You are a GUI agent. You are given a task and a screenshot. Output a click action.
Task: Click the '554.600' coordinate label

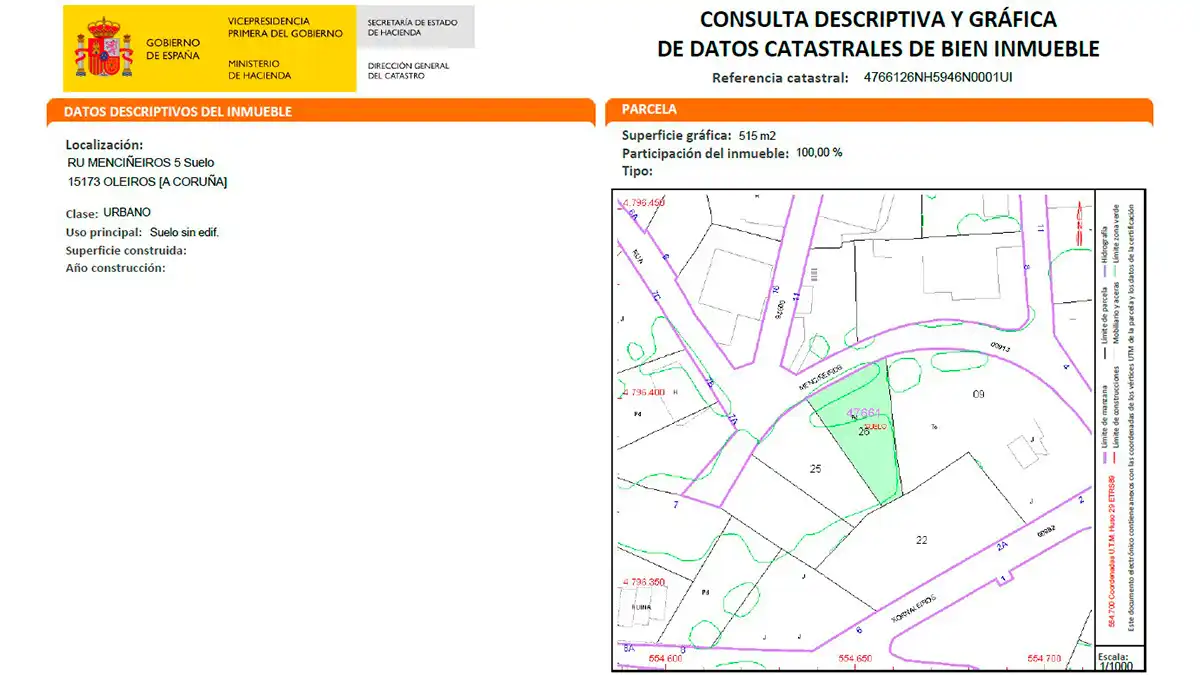click(x=665, y=659)
